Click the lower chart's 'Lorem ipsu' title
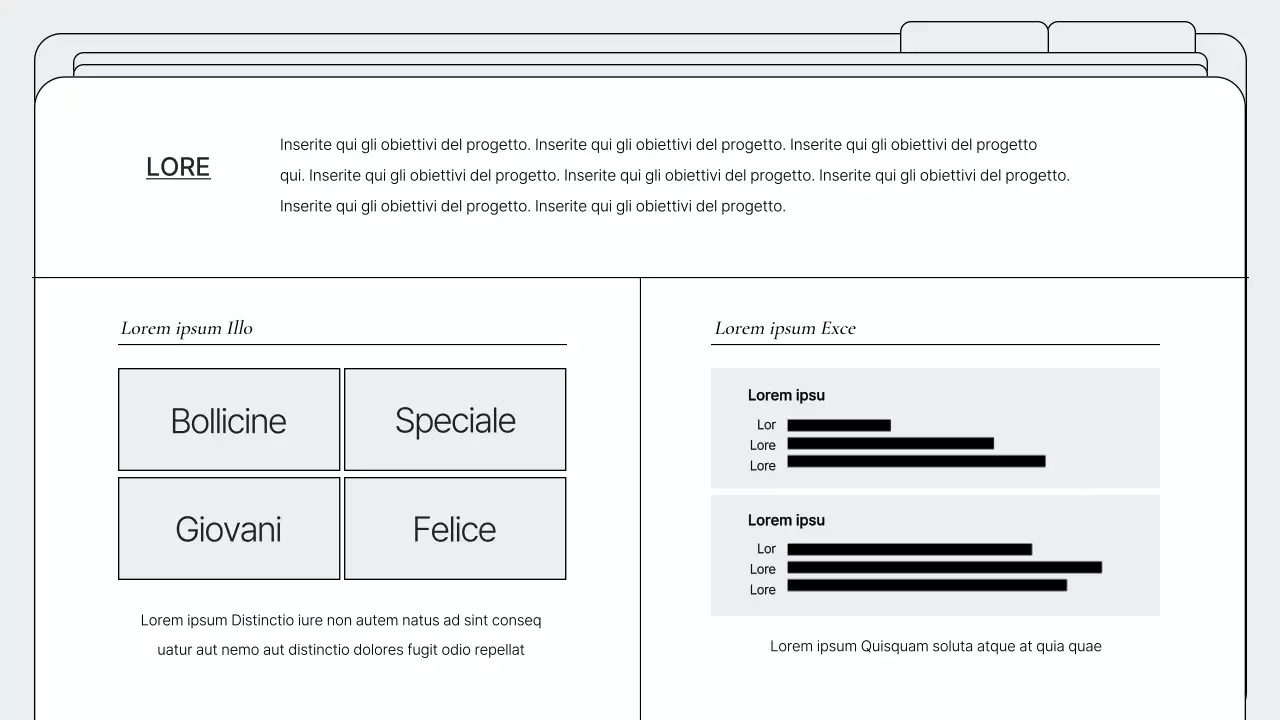The height and width of the screenshot is (720, 1280). (x=786, y=520)
